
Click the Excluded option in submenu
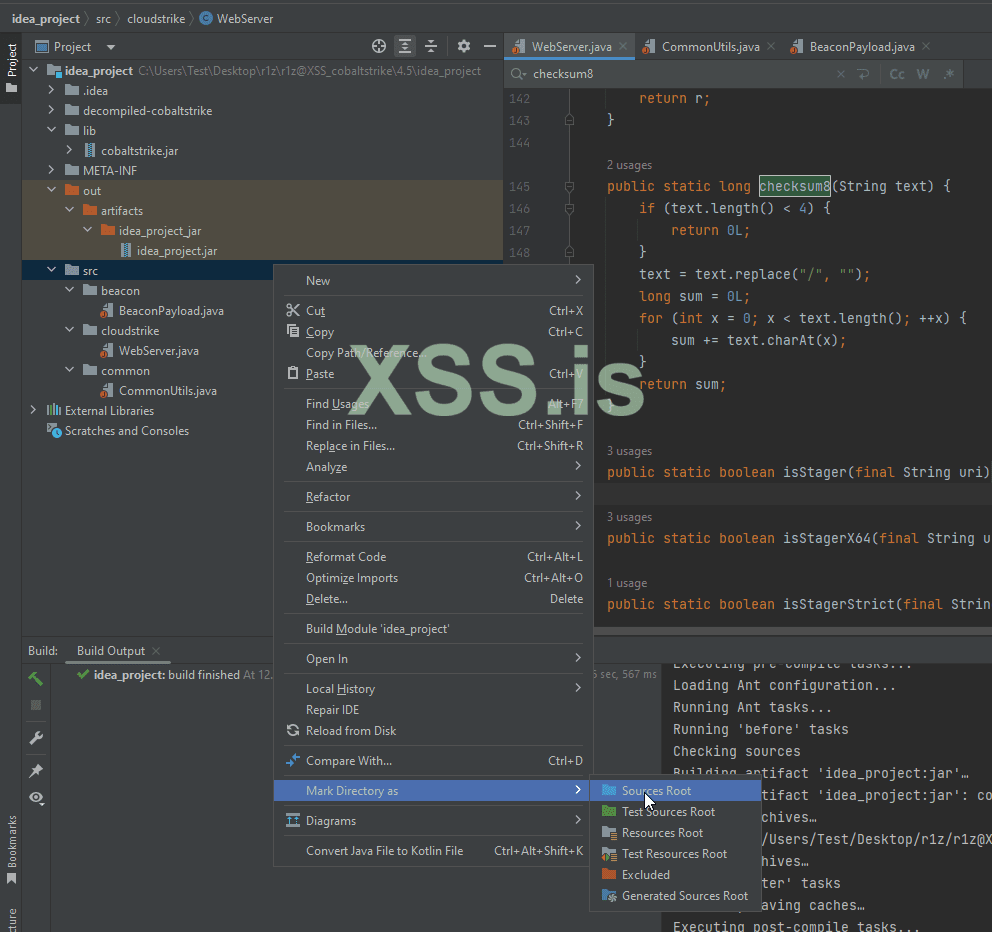point(645,875)
